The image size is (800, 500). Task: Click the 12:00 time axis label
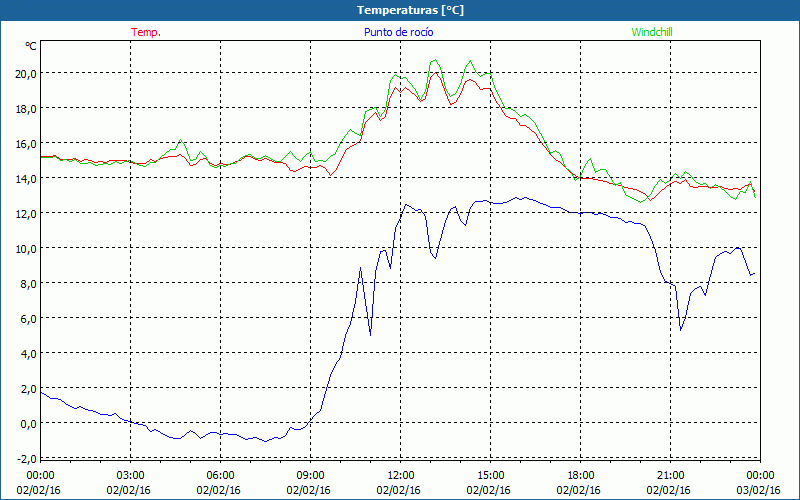[401, 476]
